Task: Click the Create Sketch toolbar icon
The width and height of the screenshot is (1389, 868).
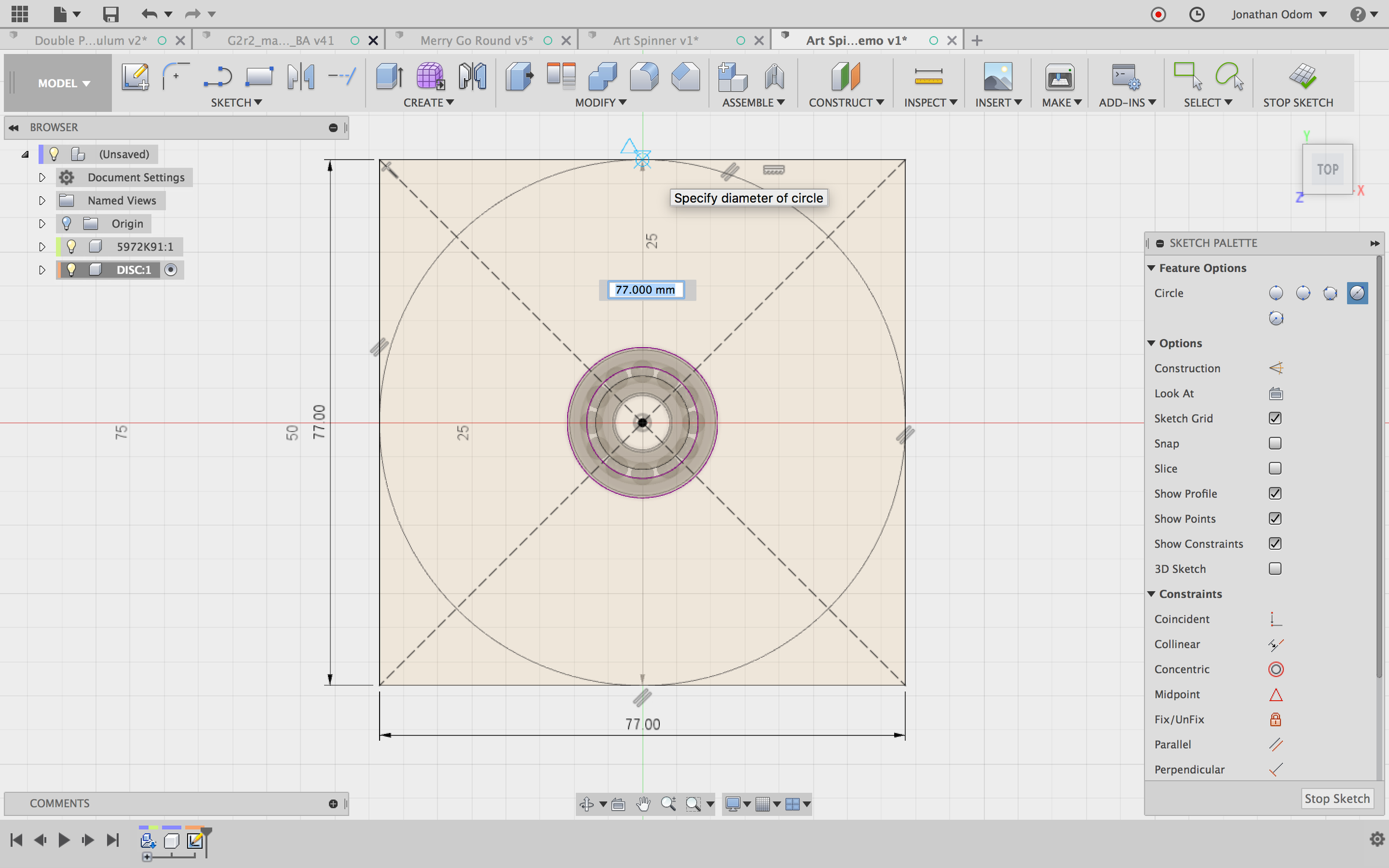Action: [135, 77]
